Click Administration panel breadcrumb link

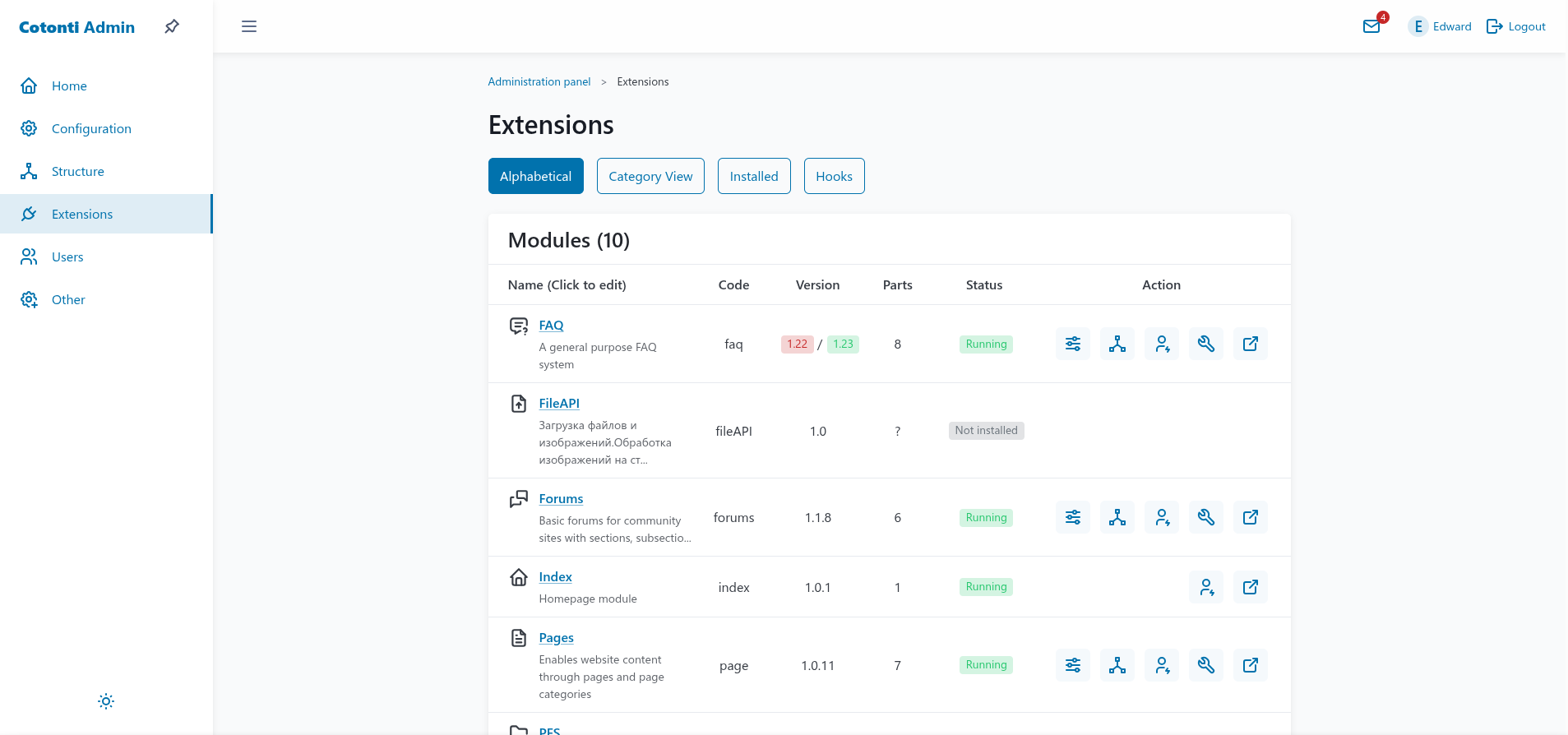(539, 81)
